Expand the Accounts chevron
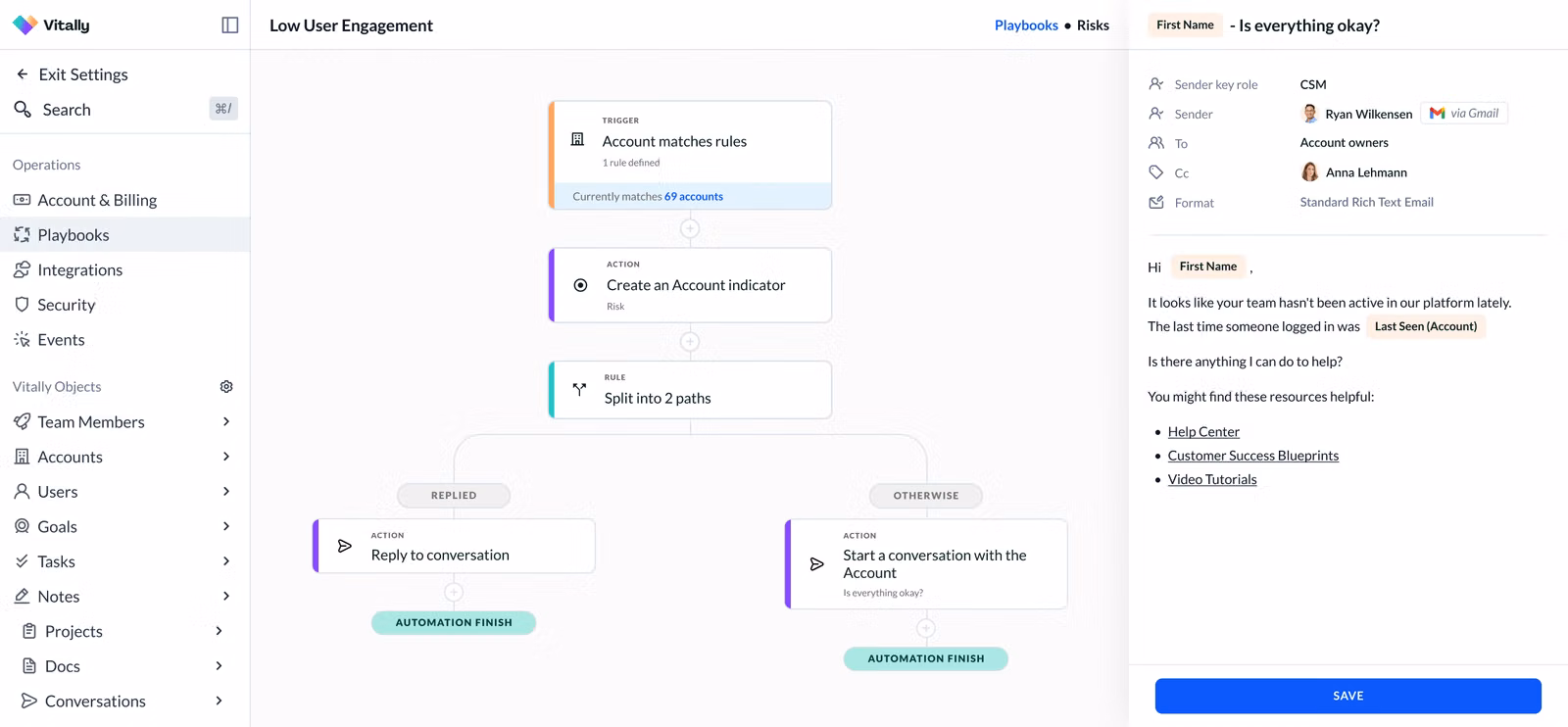The height and width of the screenshot is (727, 1568). (x=226, y=457)
